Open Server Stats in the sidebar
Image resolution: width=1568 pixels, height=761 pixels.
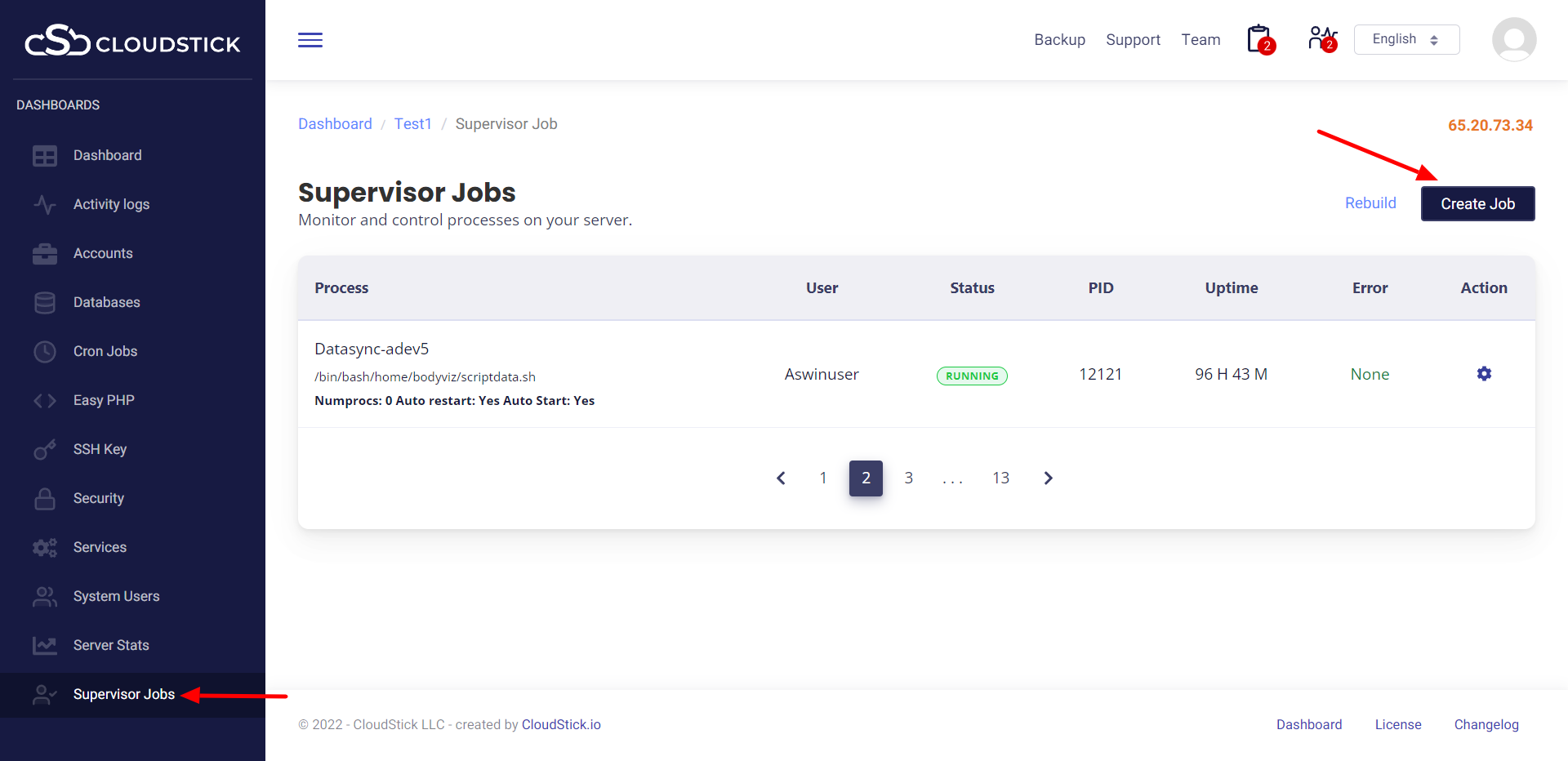click(x=111, y=645)
